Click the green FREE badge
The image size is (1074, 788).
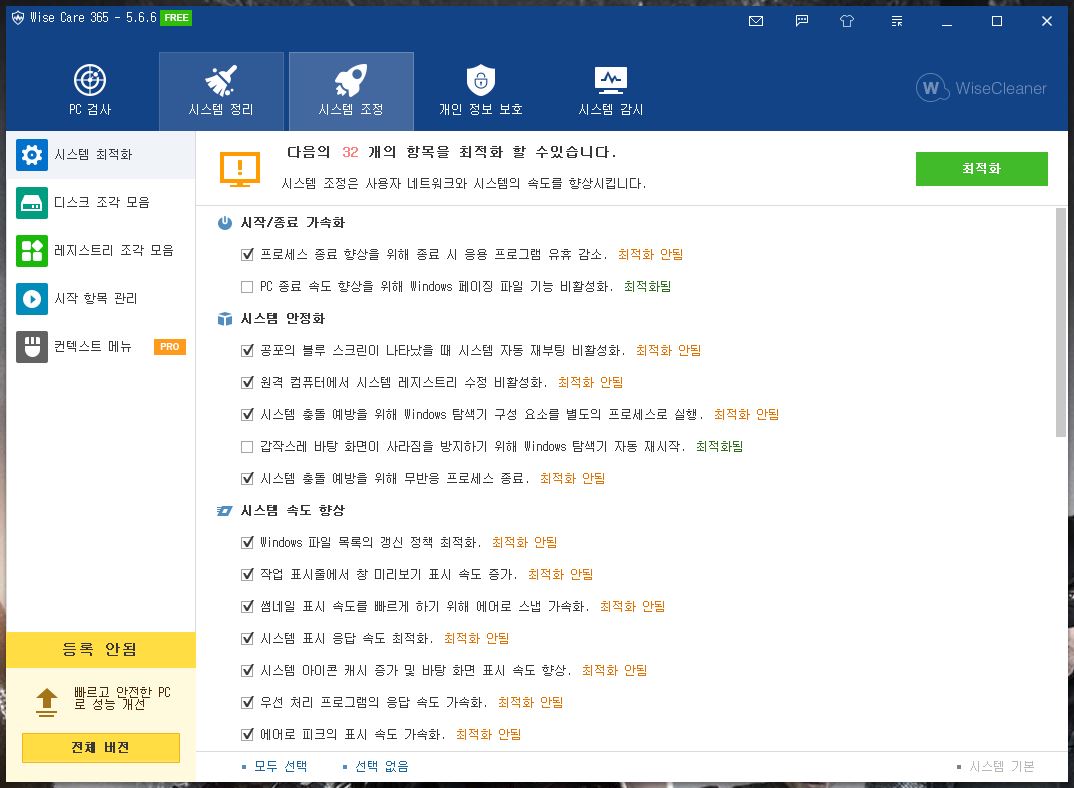click(176, 18)
